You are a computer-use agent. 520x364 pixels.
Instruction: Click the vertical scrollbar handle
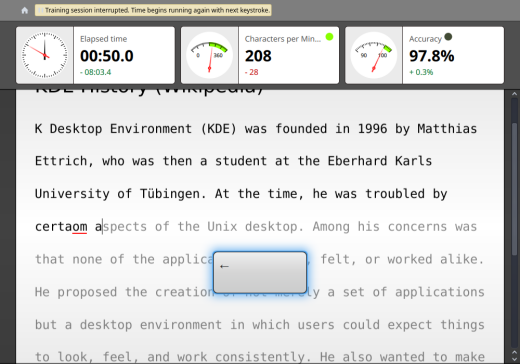pos(514,189)
